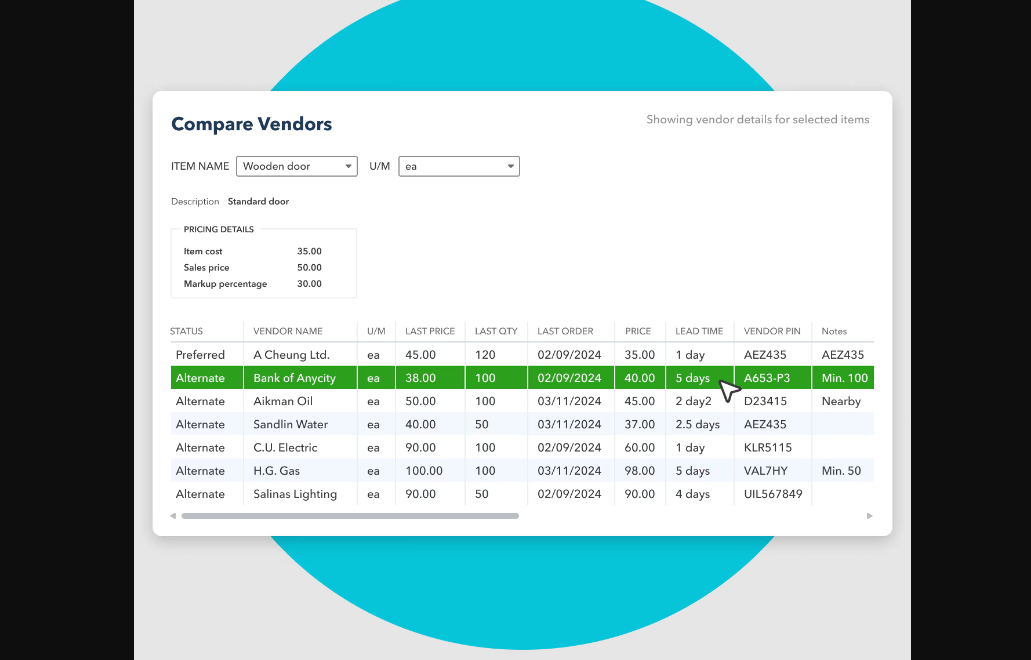This screenshot has height=660, width=1031.
Task: Sort by the VENDOR NAME column header
Action: pos(288,331)
